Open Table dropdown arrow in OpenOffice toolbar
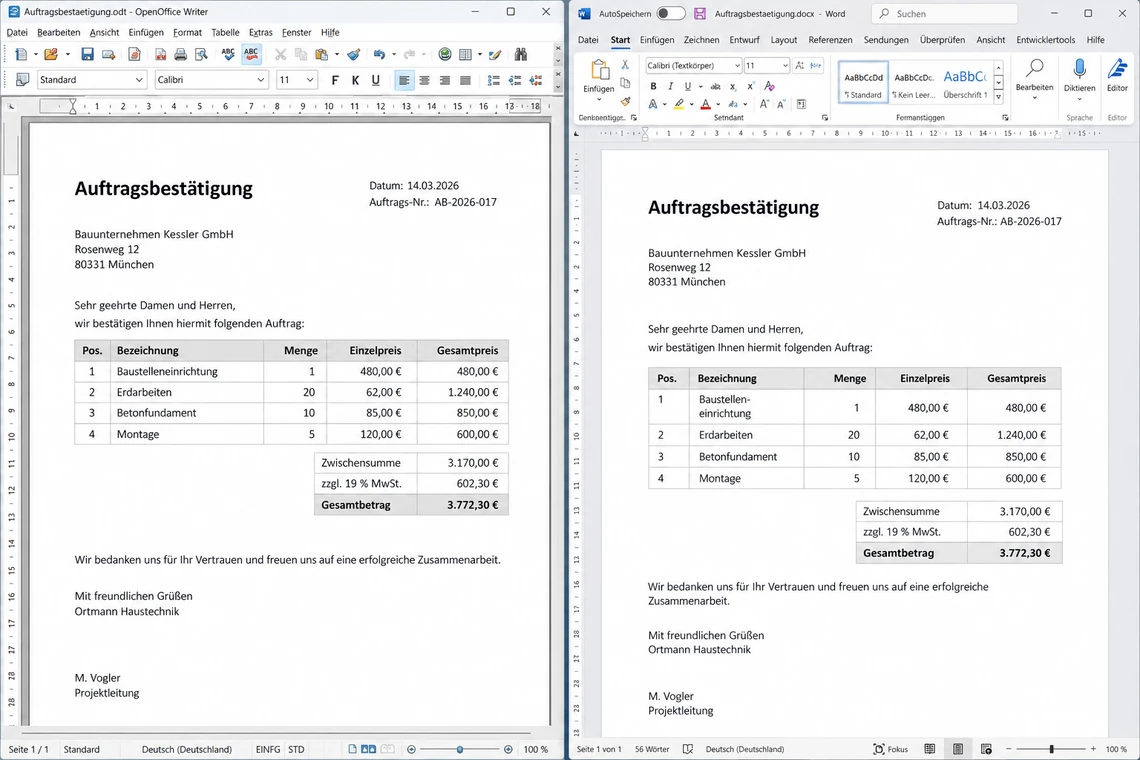1140x760 pixels. point(480,55)
